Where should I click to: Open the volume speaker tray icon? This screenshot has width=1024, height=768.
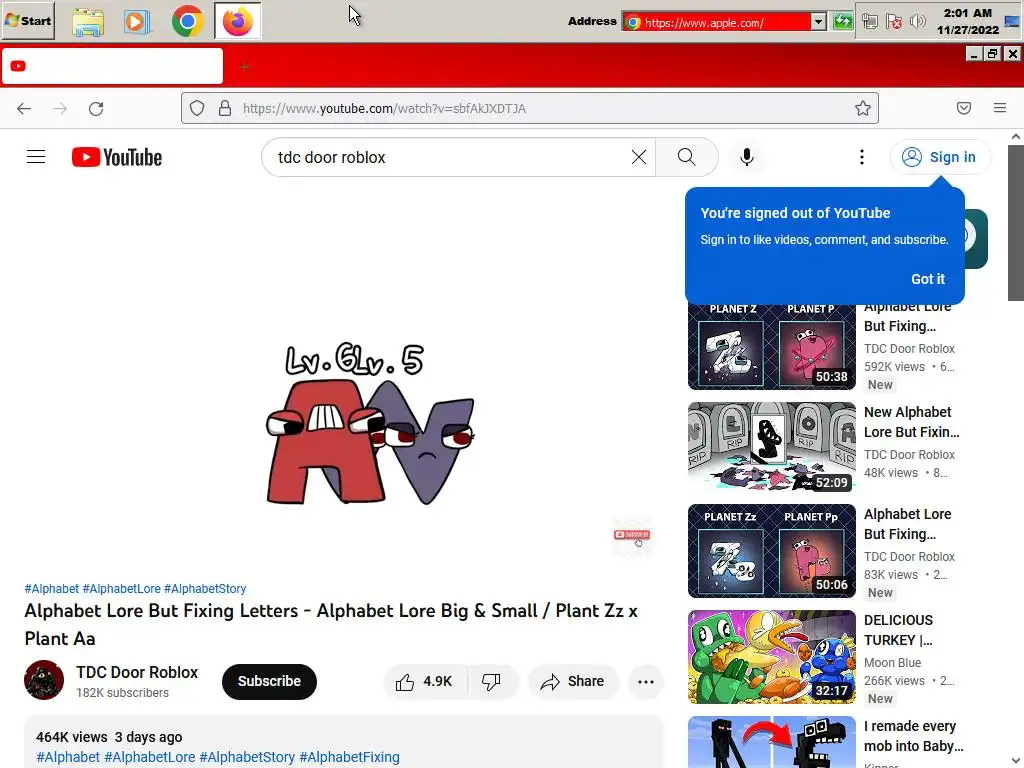(918, 22)
